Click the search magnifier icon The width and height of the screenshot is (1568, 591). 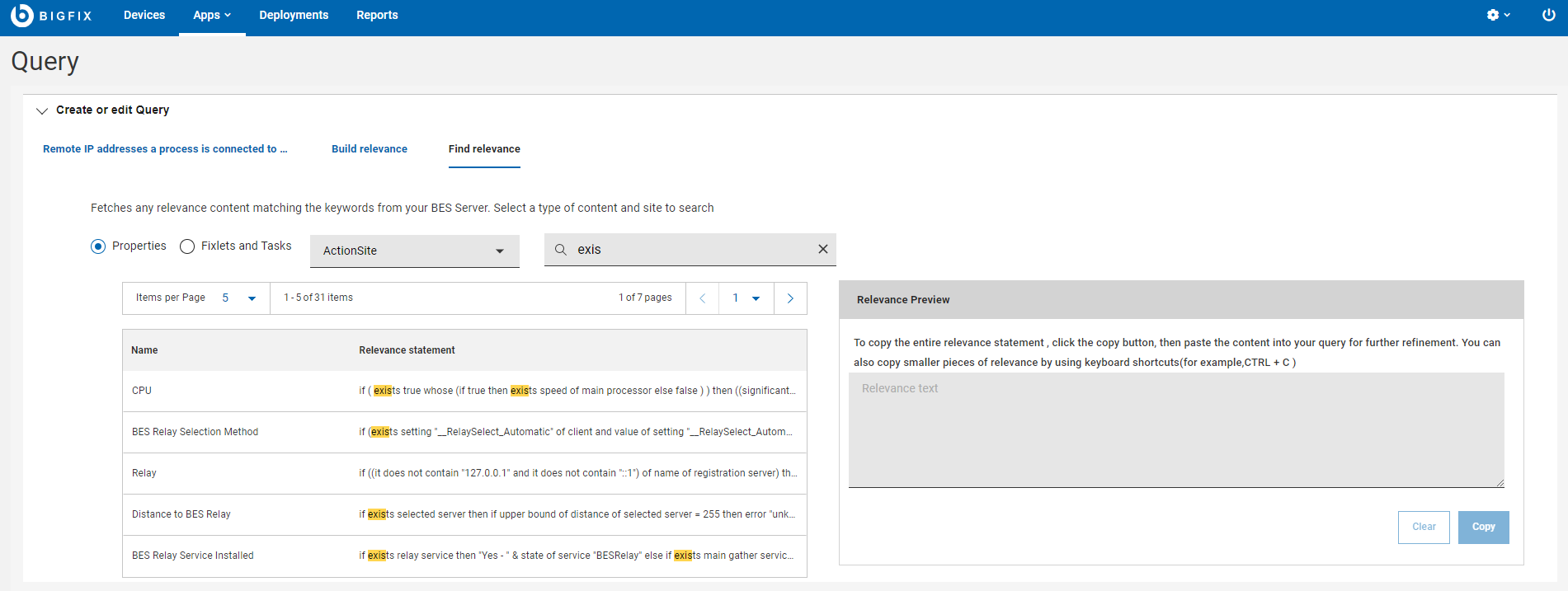click(x=561, y=250)
